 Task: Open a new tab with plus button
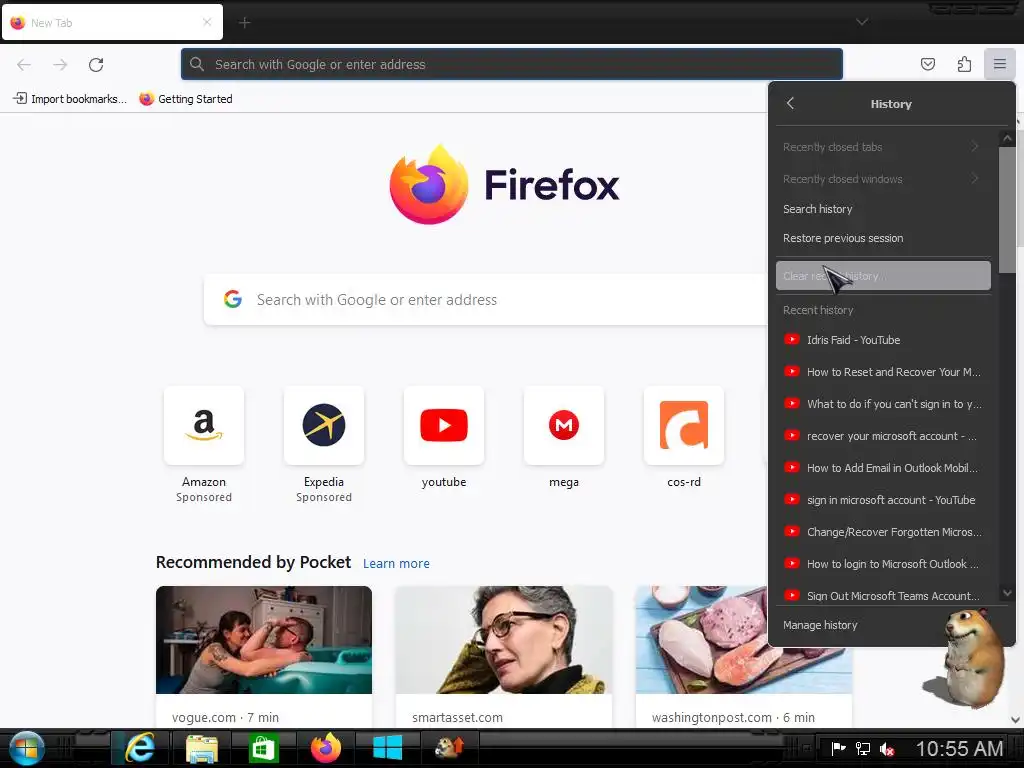[244, 23]
